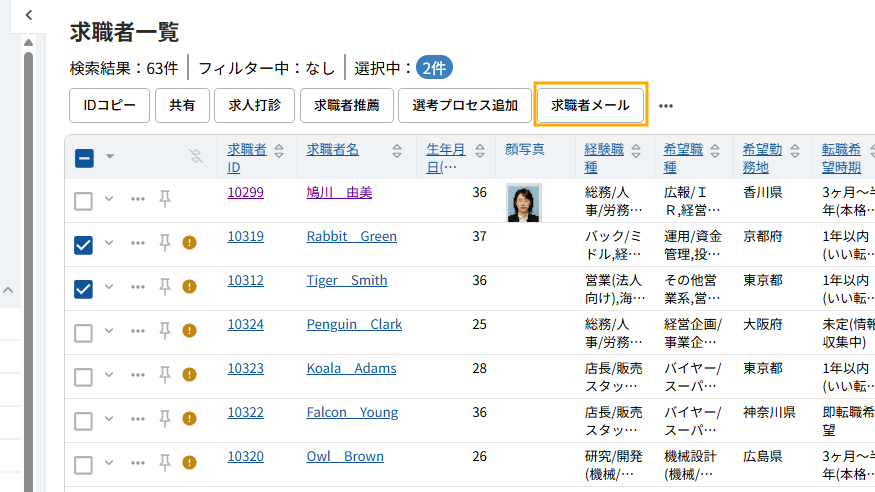Uncheck the Rabbit Green row checkbox
The width and height of the screenshot is (875, 492).
[84, 244]
